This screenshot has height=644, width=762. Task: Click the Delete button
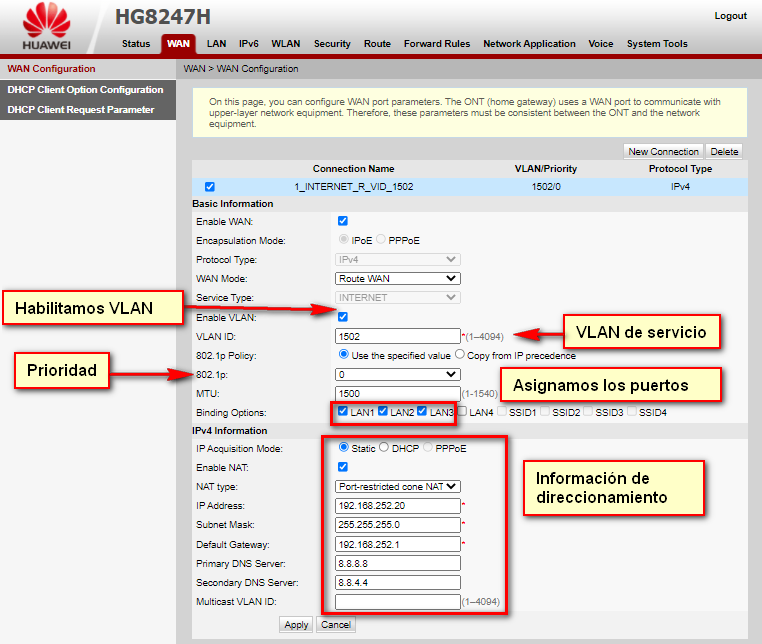(x=724, y=152)
